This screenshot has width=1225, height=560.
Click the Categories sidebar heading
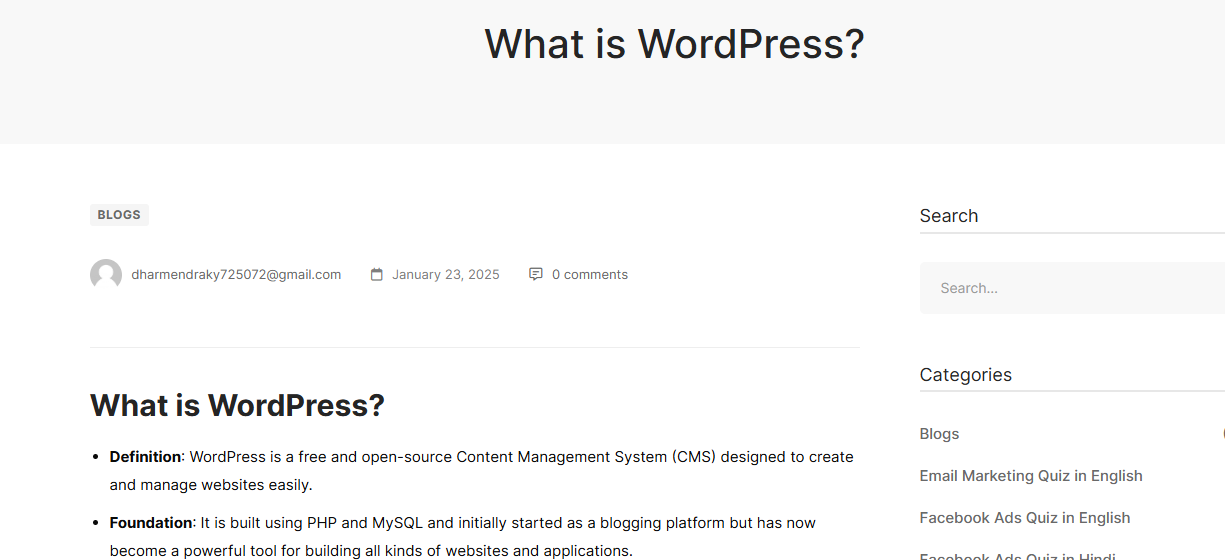[966, 375]
